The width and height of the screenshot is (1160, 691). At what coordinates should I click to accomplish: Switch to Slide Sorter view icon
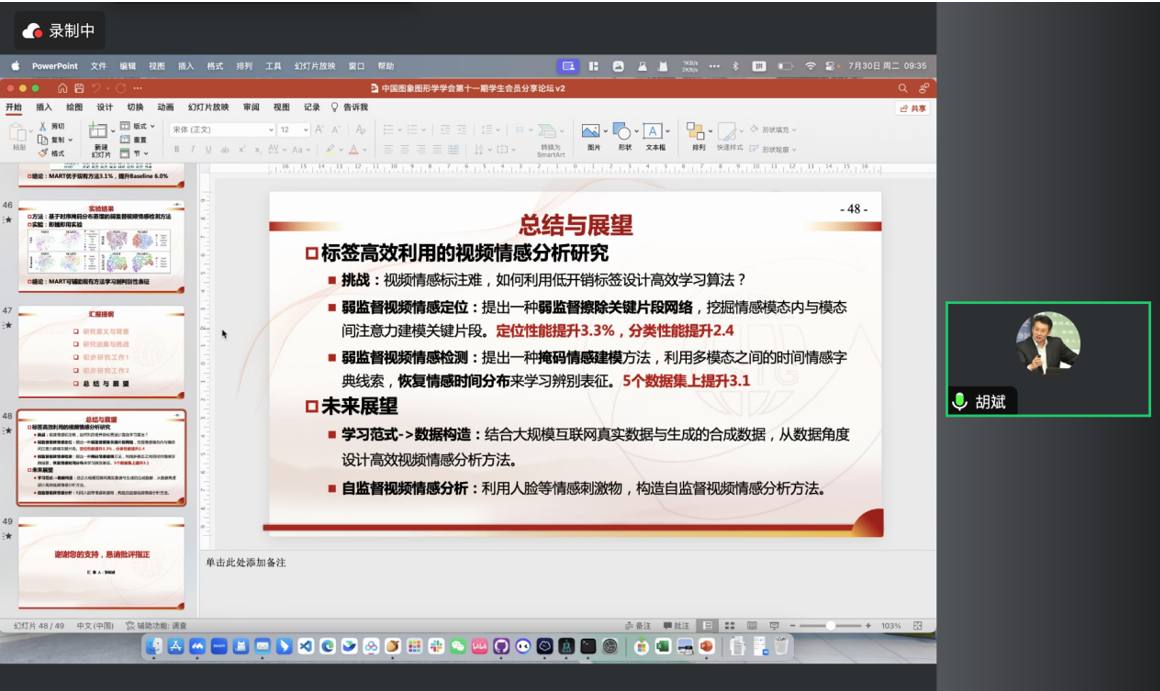[x=729, y=626]
